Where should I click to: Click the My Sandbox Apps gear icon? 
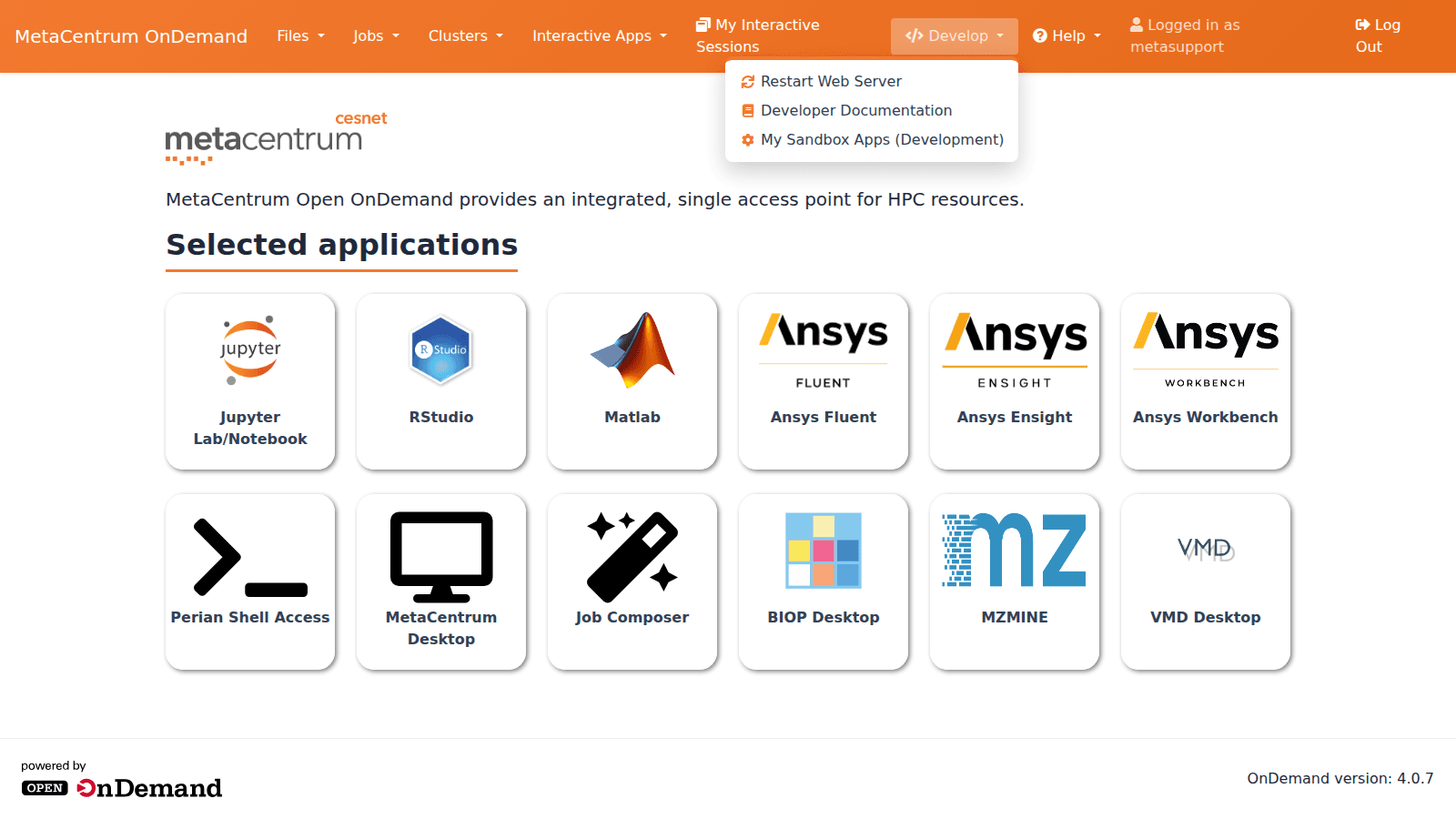coord(748,140)
